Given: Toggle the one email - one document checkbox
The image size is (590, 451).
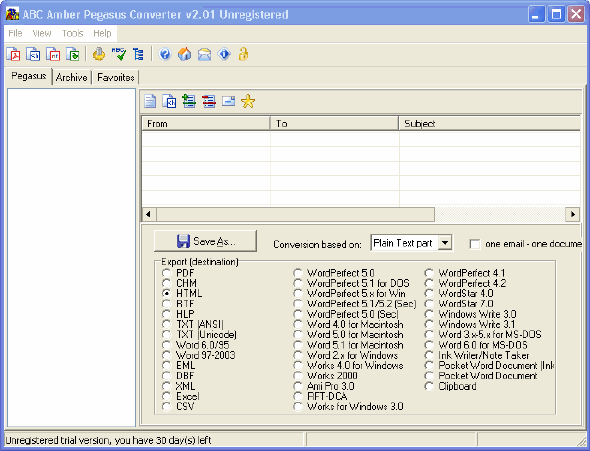Looking at the screenshot, I should 475,244.
